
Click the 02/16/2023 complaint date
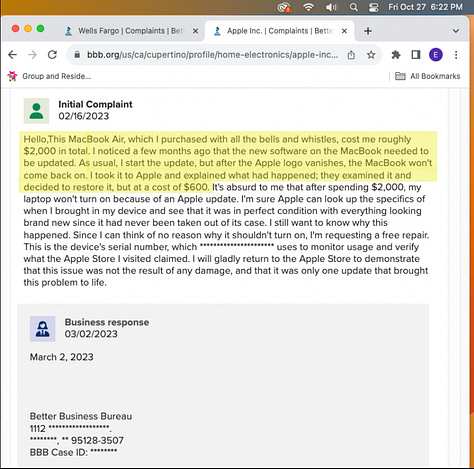pos(84,116)
